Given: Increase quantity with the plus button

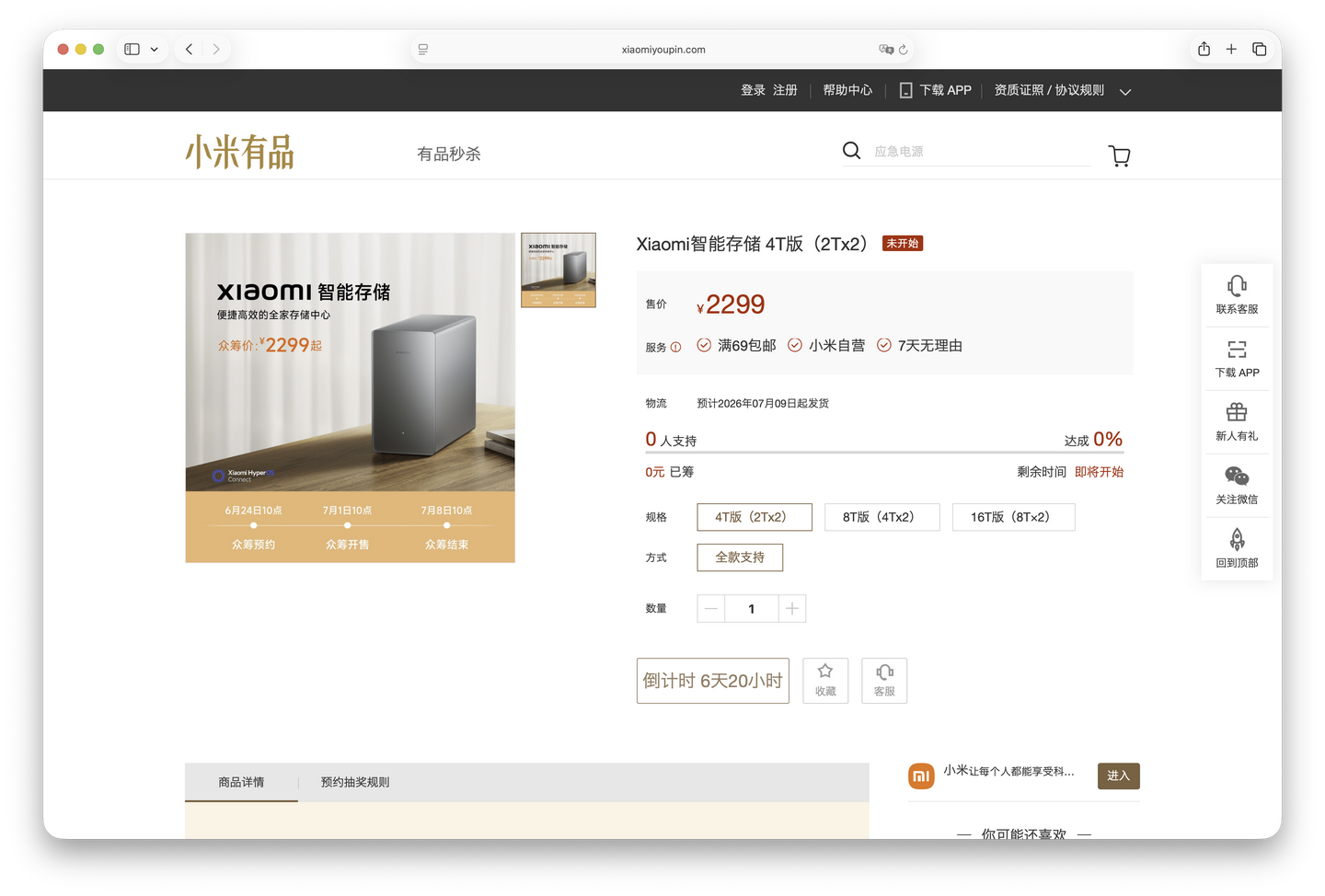Looking at the screenshot, I should [x=792, y=609].
